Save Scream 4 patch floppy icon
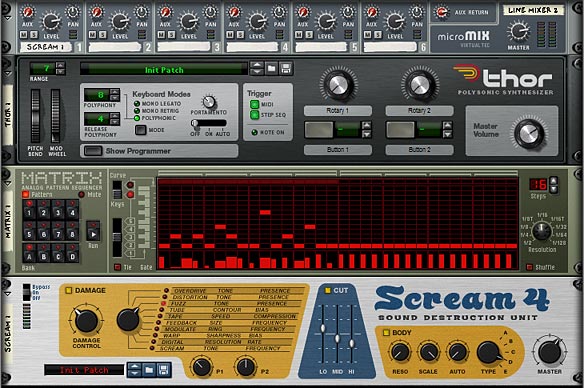 tap(163, 370)
